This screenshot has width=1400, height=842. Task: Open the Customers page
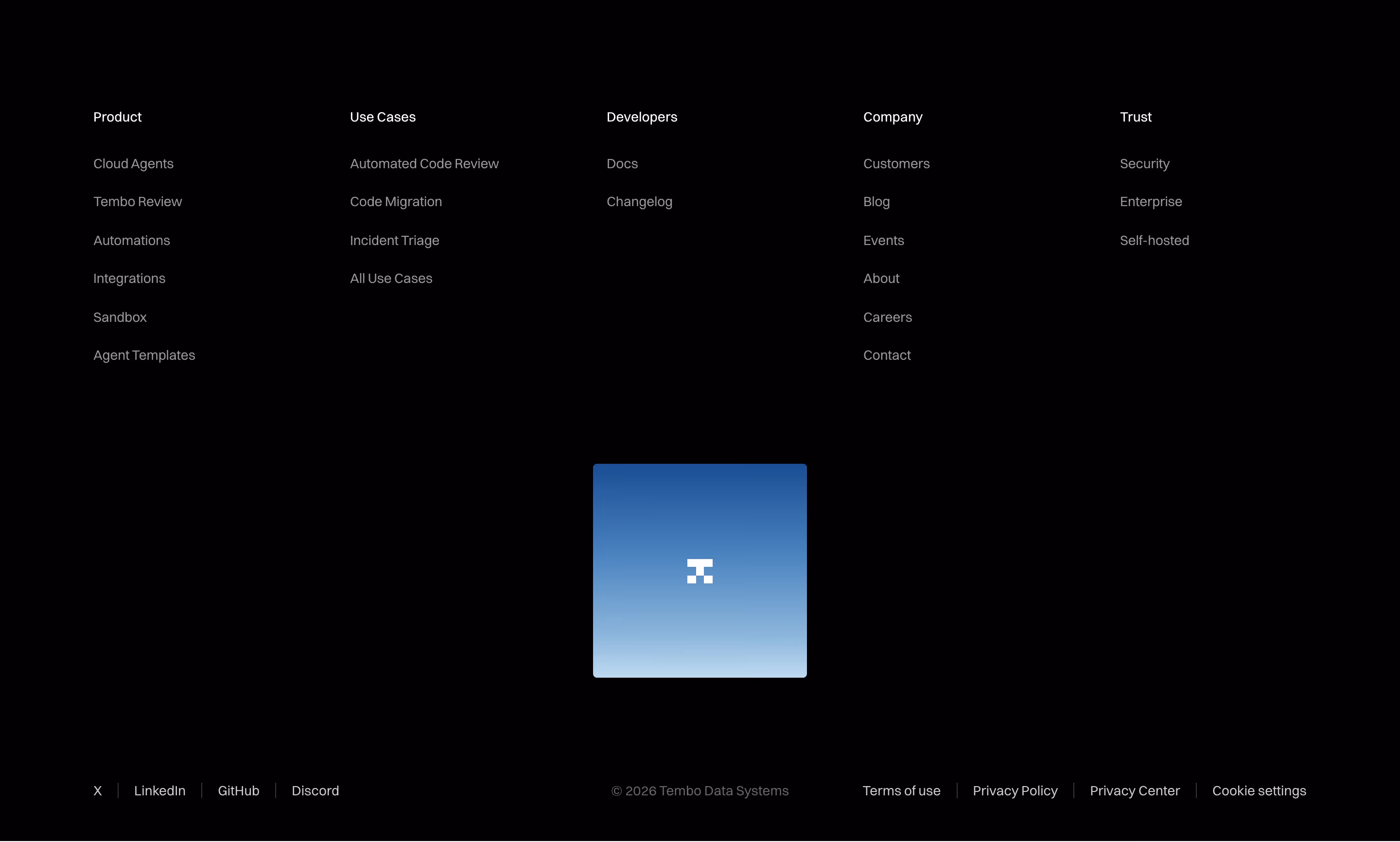tap(896, 163)
